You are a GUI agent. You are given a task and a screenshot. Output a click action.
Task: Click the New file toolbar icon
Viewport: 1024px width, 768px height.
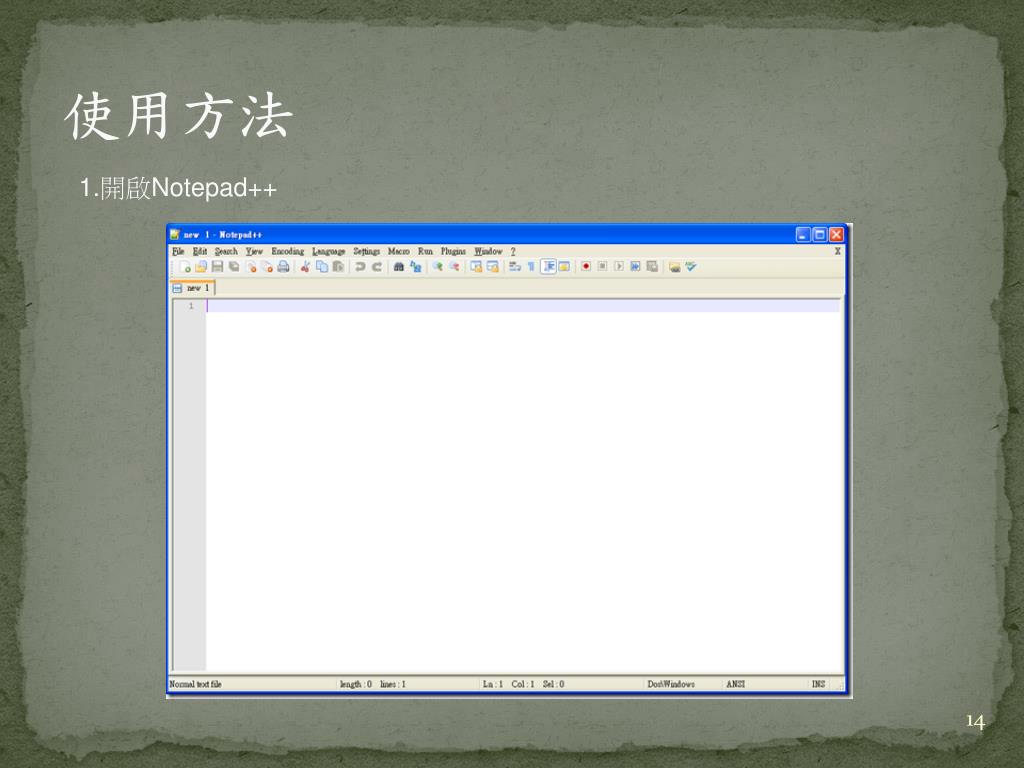185,266
